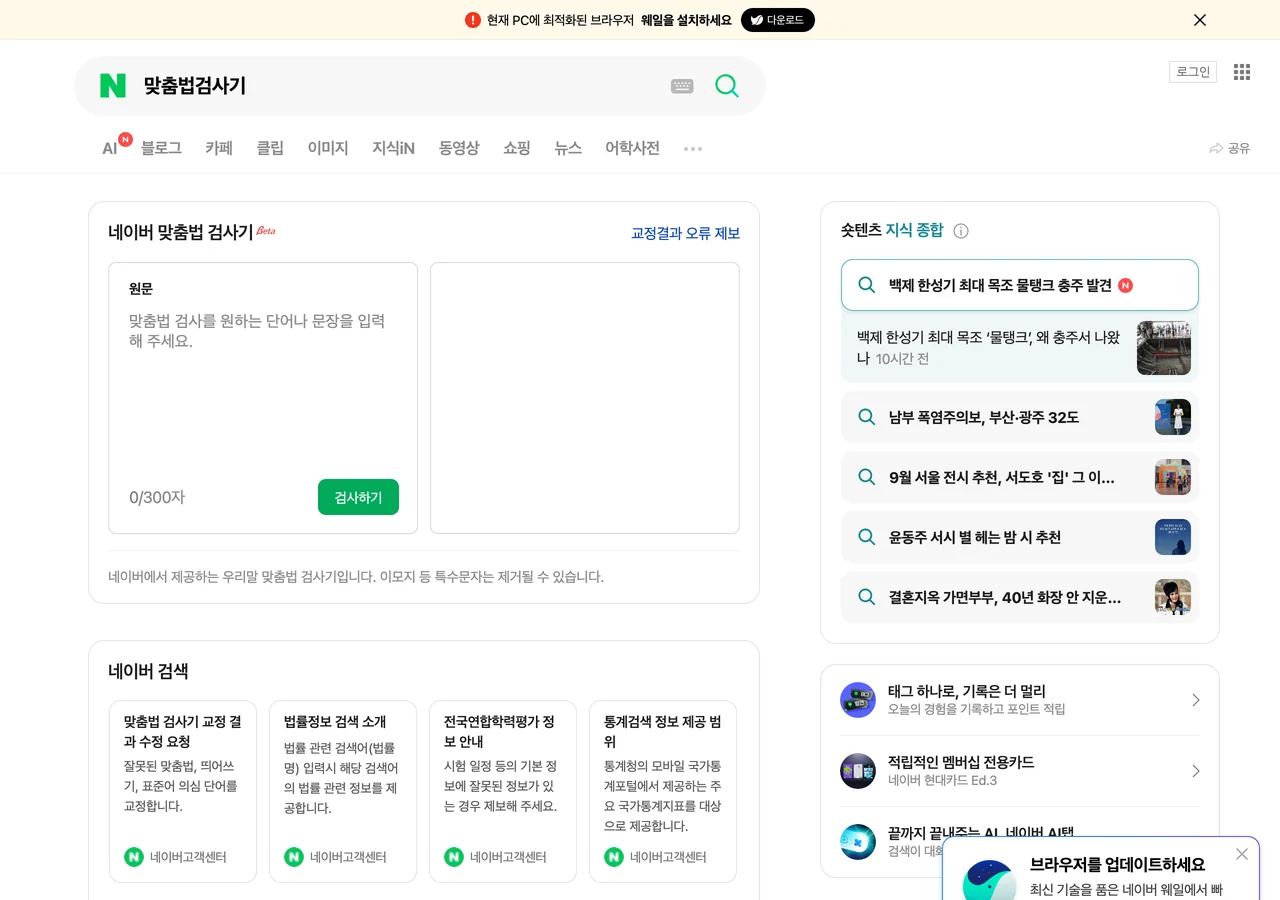Click the 0/300자 character counter
This screenshot has height=900, width=1280.
click(x=157, y=497)
